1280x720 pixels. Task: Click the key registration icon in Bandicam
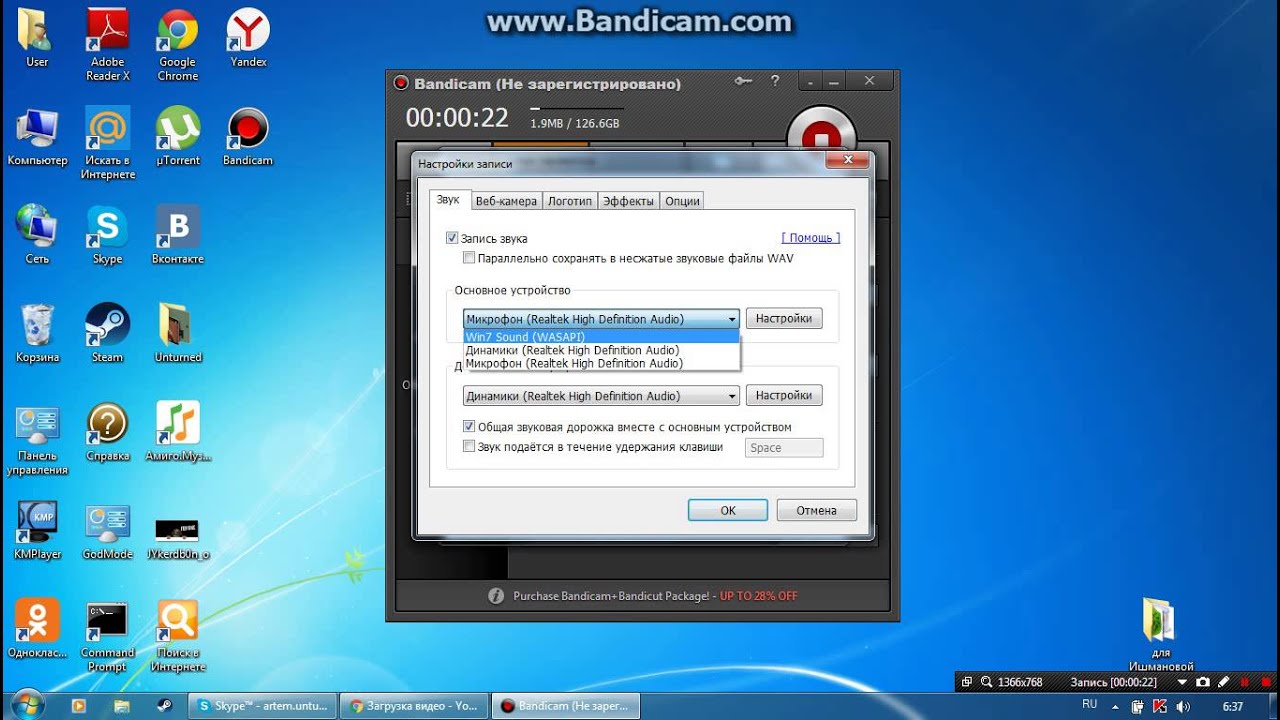click(743, 82)
